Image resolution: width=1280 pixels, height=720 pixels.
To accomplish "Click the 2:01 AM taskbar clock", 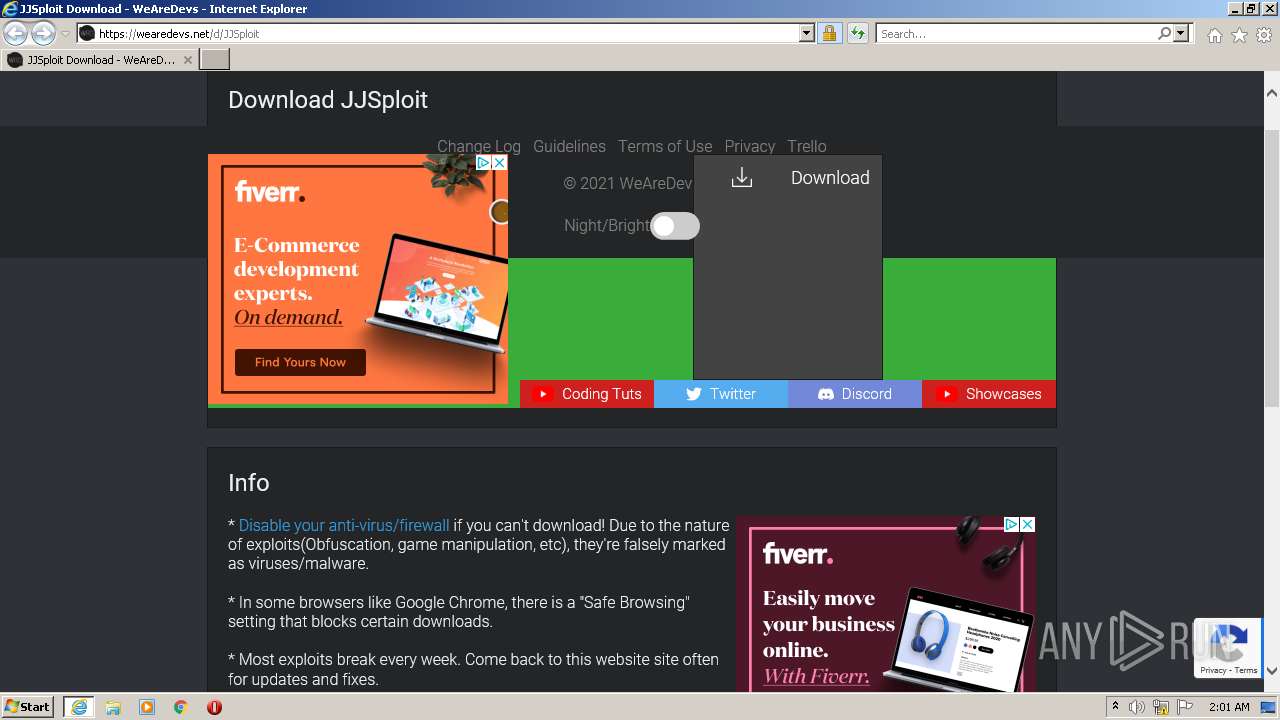I will [1229, 707].
